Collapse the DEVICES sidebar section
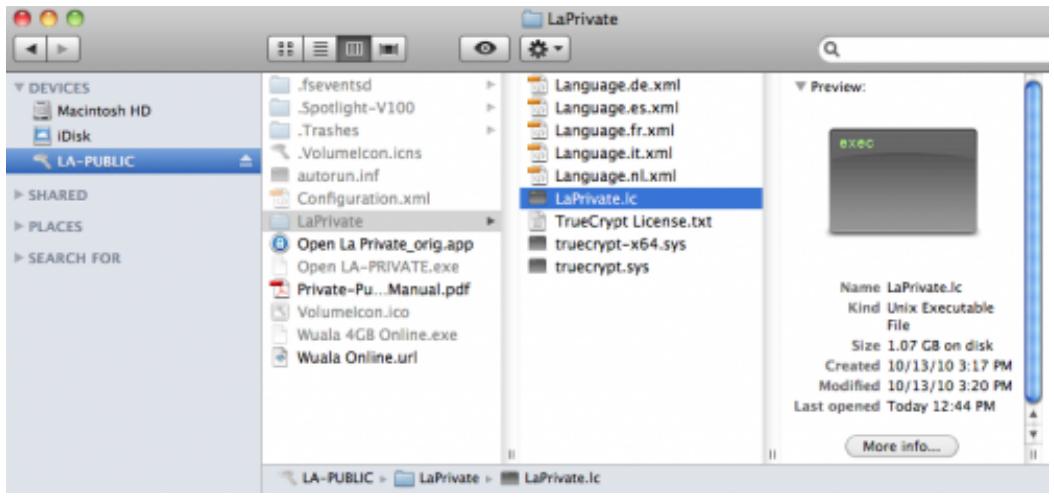 coord(19,88)
